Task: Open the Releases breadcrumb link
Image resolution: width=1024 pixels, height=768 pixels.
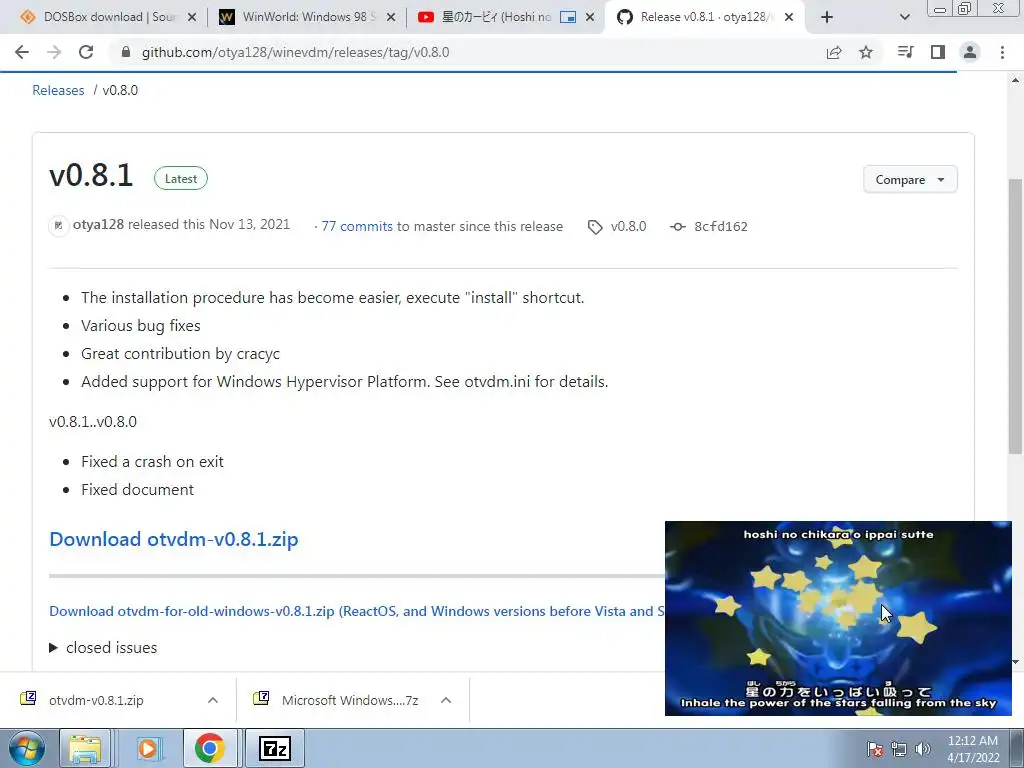Action: point(58,90)
